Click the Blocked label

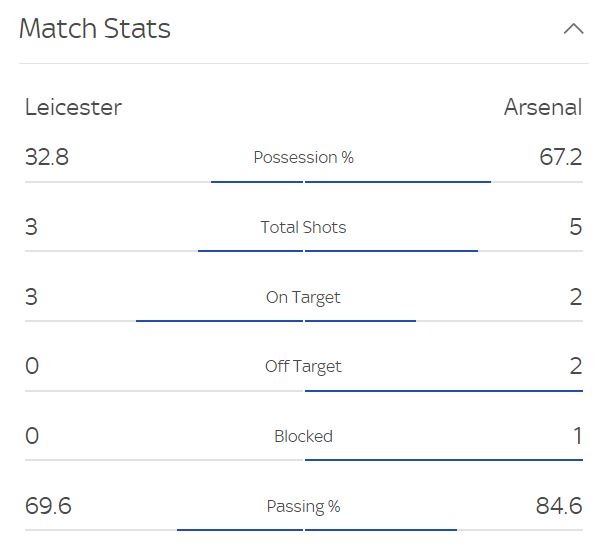(304, 436)
